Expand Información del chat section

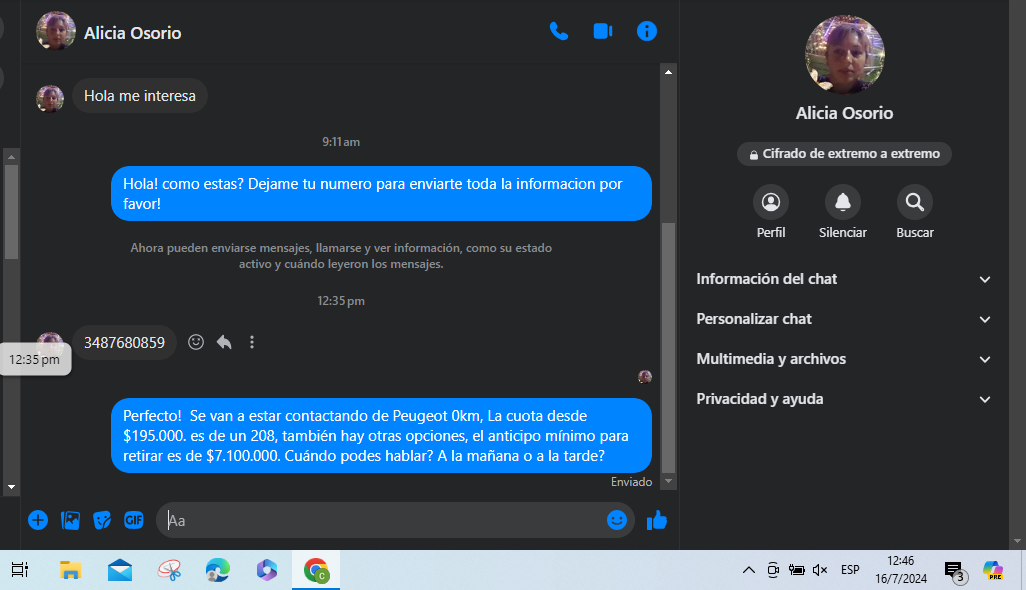click(x=844, y=279)
